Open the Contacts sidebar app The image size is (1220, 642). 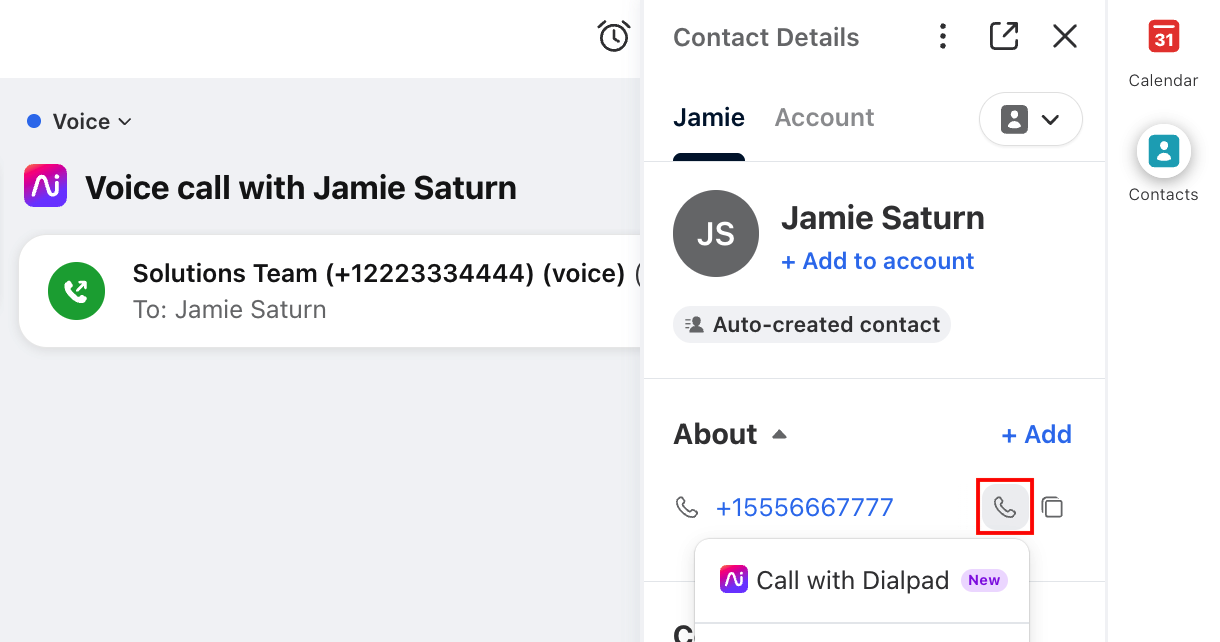[1163, 165]
